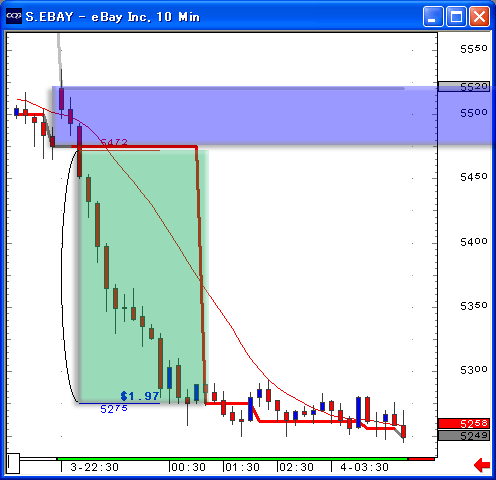This screenshot has width=496, height=480.
Task: Click the 5350 price scale label
Action: (x=474, y=306)
